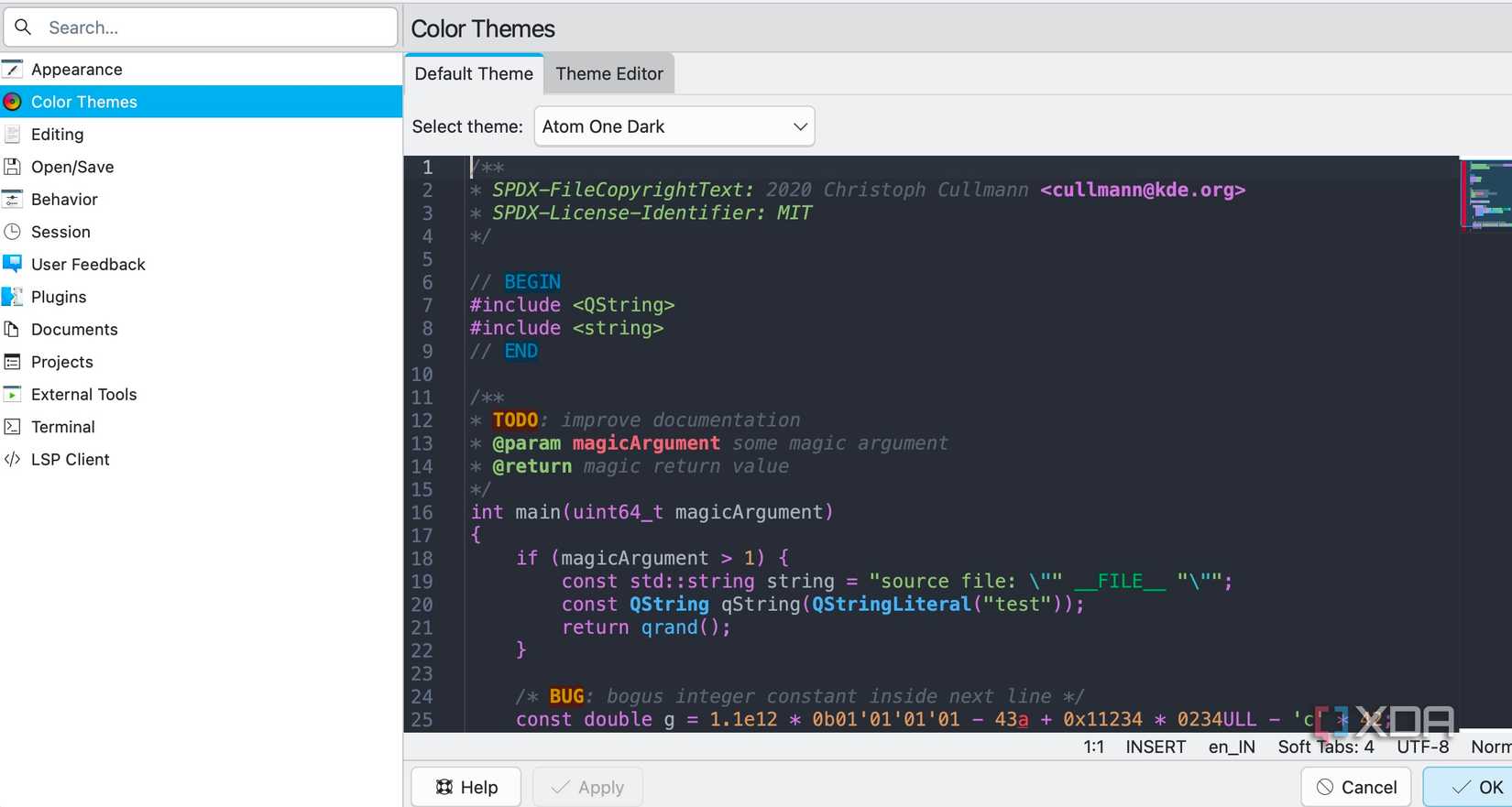Click the Open/Save floppy disk icon
This screenshot has width=1512, height=807.
12,167
